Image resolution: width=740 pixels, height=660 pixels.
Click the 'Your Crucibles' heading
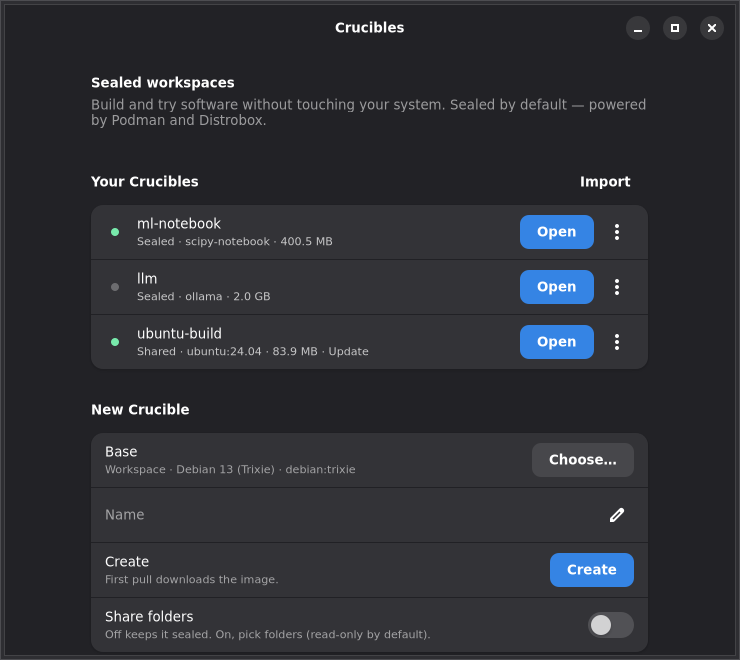[x=144, y=182]
